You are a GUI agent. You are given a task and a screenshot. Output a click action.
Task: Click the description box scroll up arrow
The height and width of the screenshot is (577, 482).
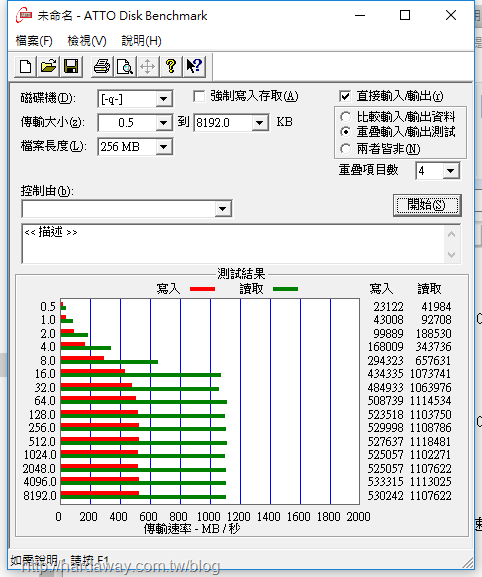point(451,234)
